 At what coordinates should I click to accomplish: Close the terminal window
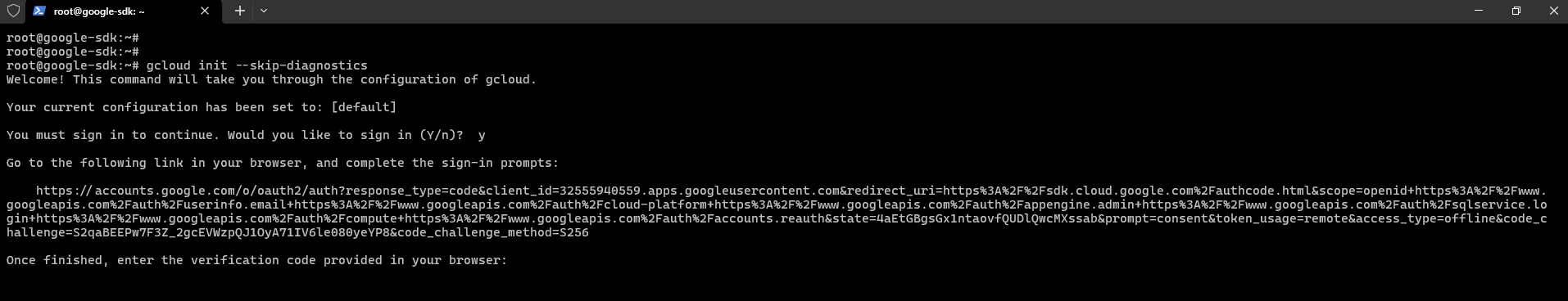1553,11
